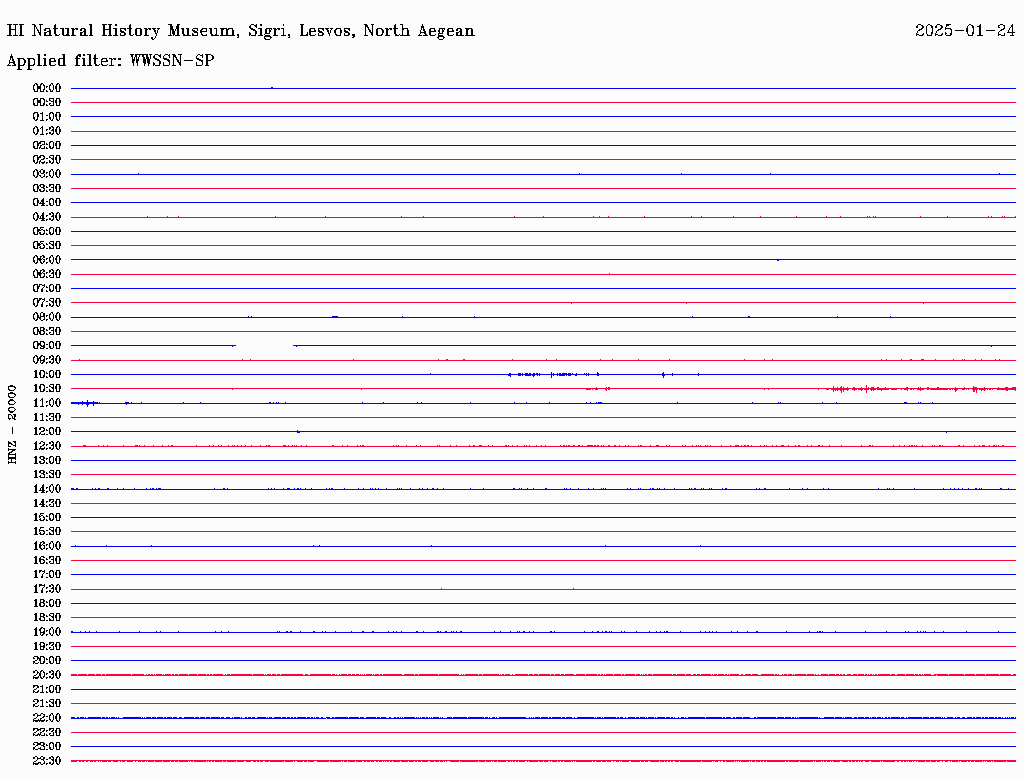Viewport: 1024px width, 780px height.
Task: Click the 17:00 time label
Action: (x=47, y=575)
